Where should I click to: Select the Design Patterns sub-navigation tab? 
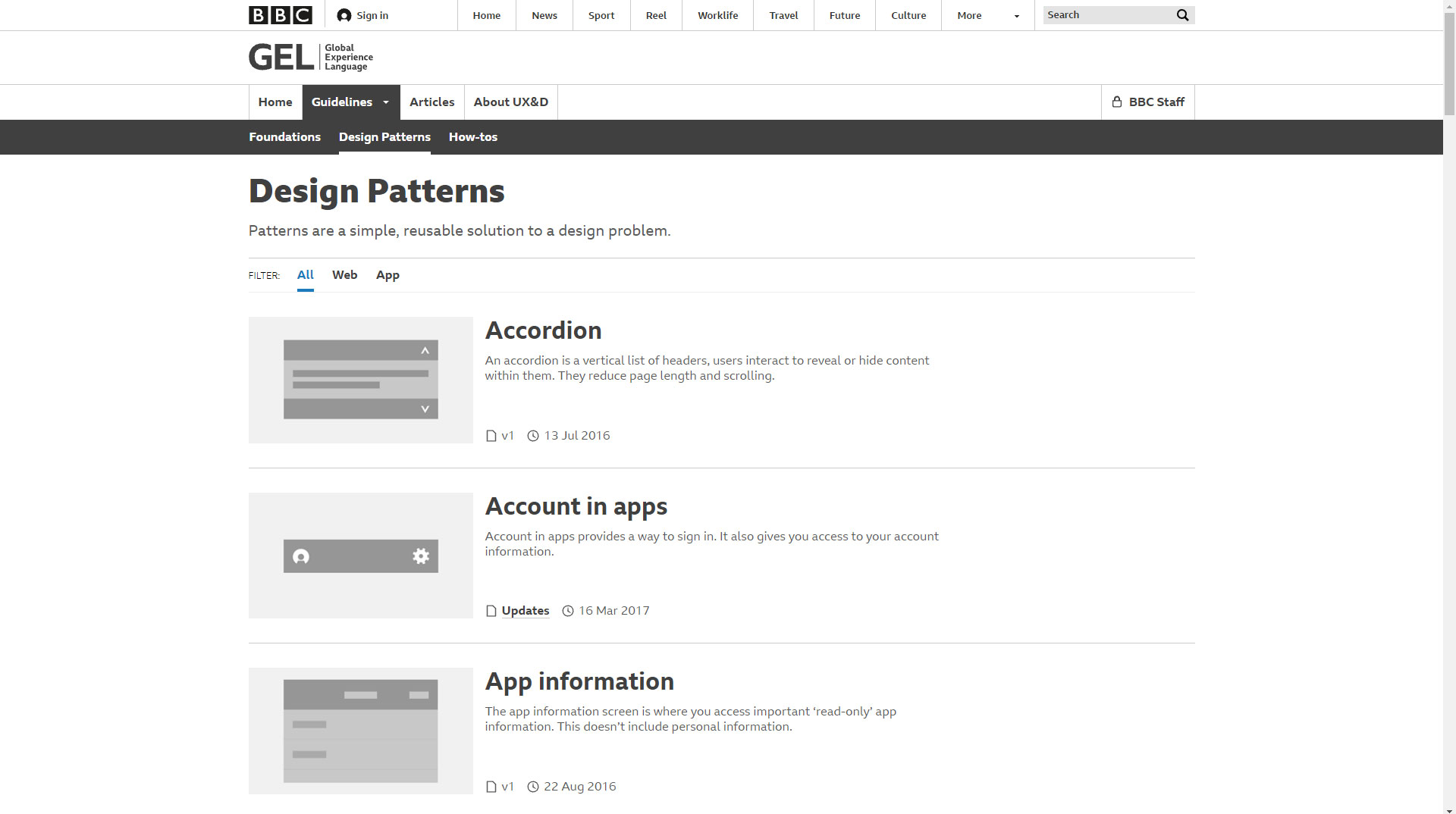tap(384, 137)
